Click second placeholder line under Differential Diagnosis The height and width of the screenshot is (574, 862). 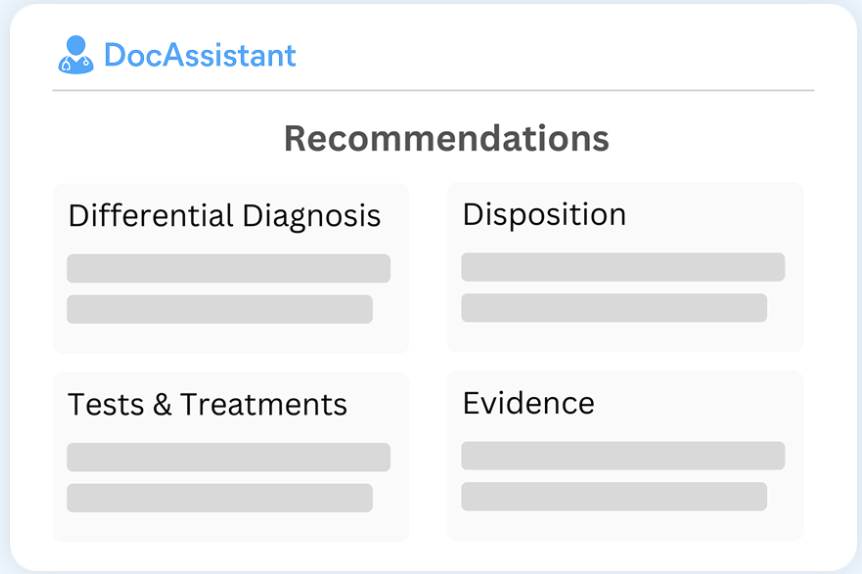click(220, 309)
